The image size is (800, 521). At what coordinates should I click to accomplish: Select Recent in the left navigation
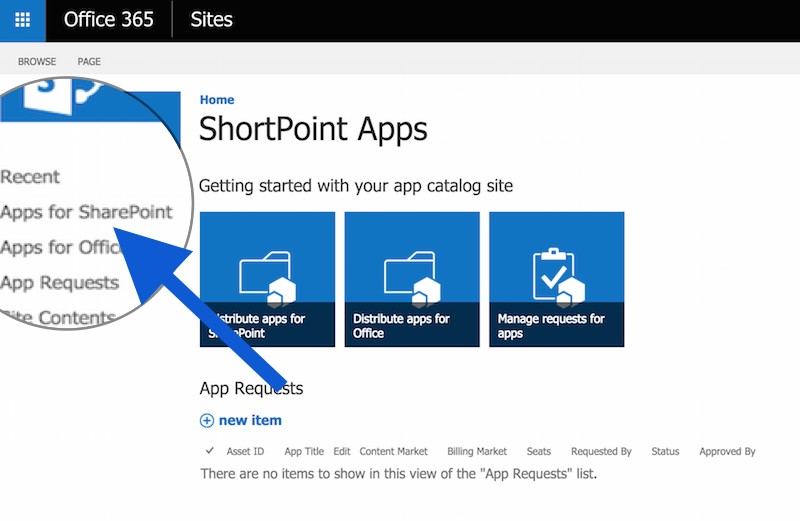point(30,177)
